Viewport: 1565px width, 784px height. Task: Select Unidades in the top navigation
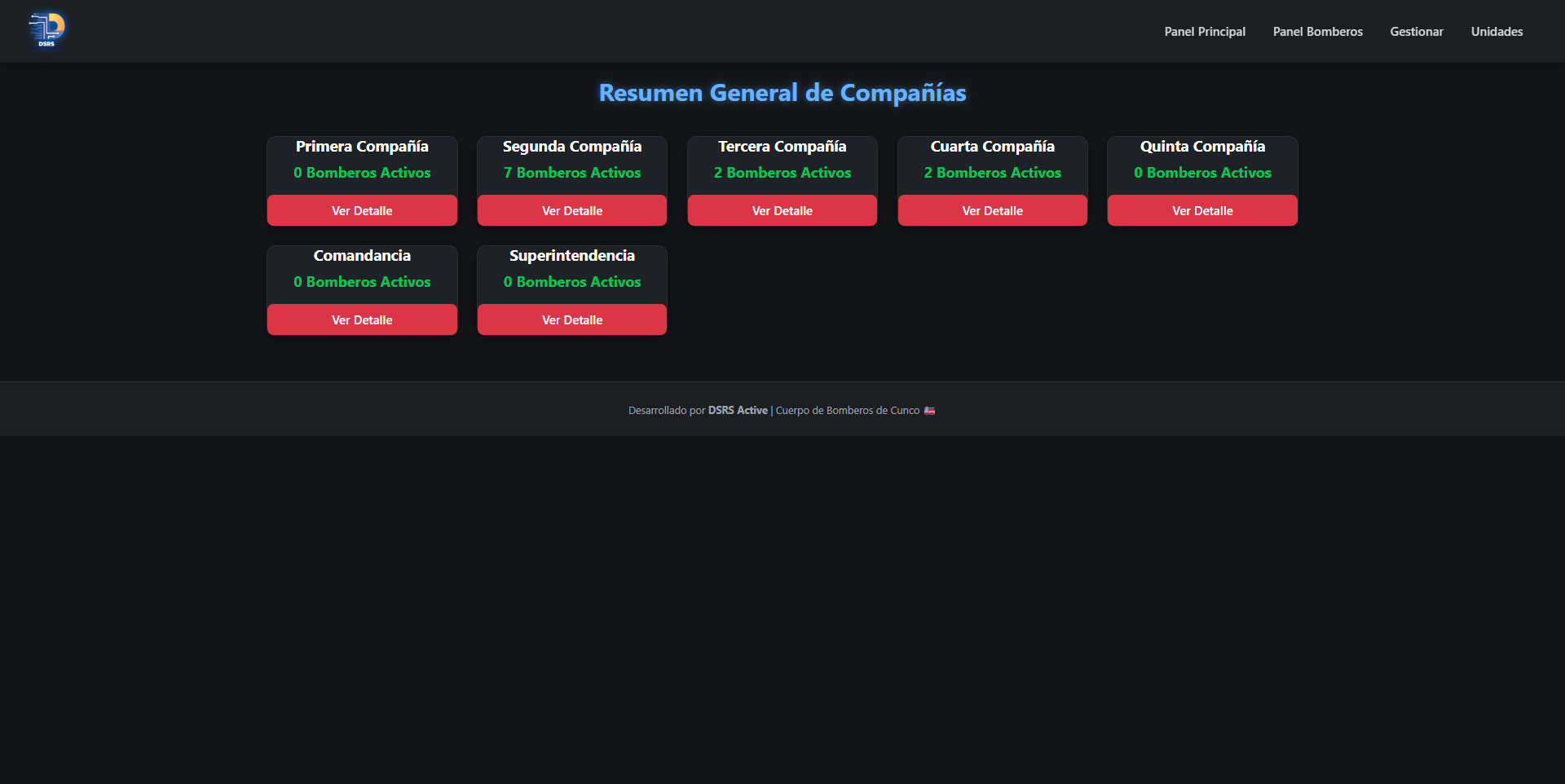(x=1497, y=32)
